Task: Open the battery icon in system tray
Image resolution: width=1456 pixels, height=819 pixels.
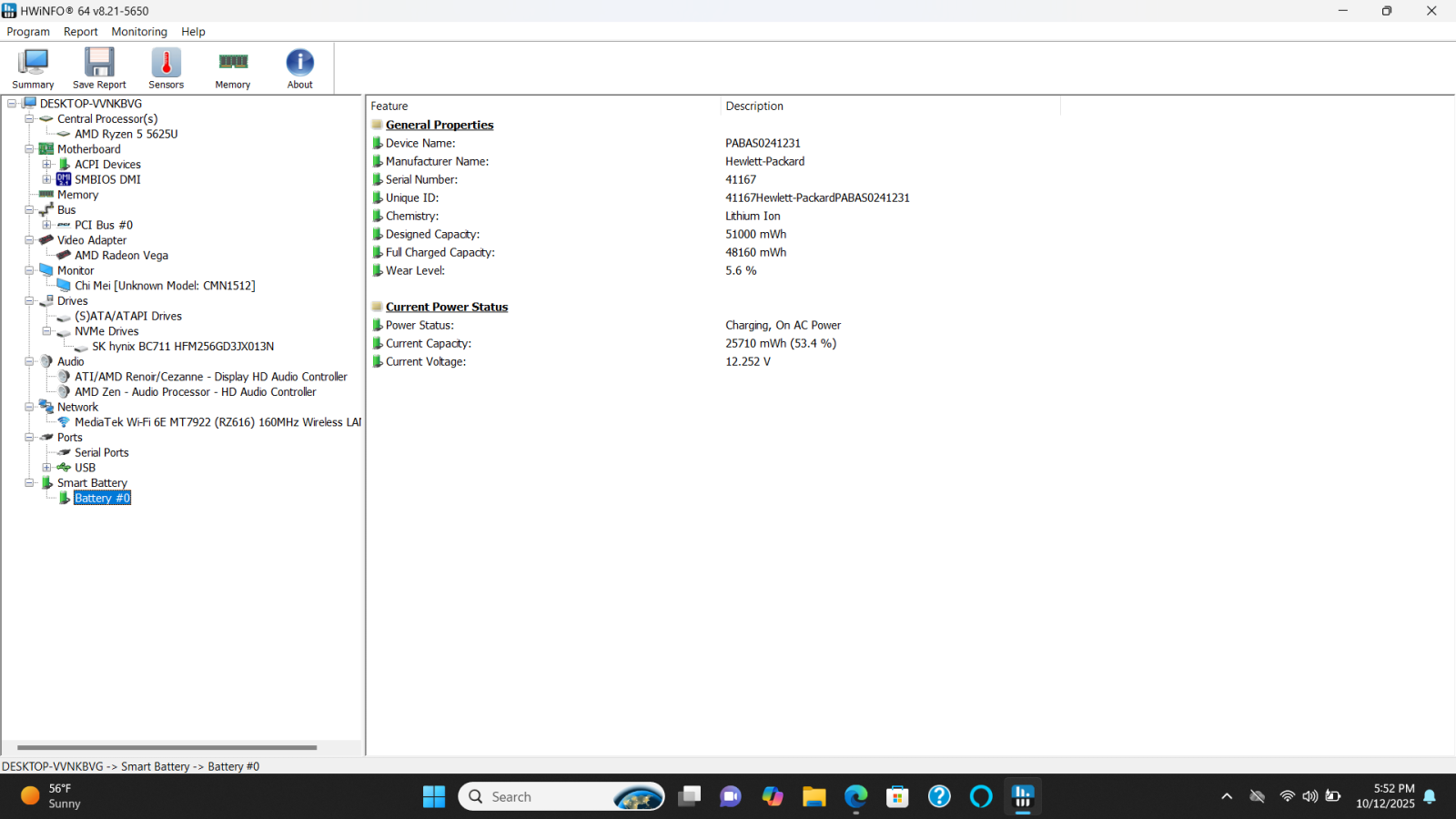Action: coord(1334,795)
